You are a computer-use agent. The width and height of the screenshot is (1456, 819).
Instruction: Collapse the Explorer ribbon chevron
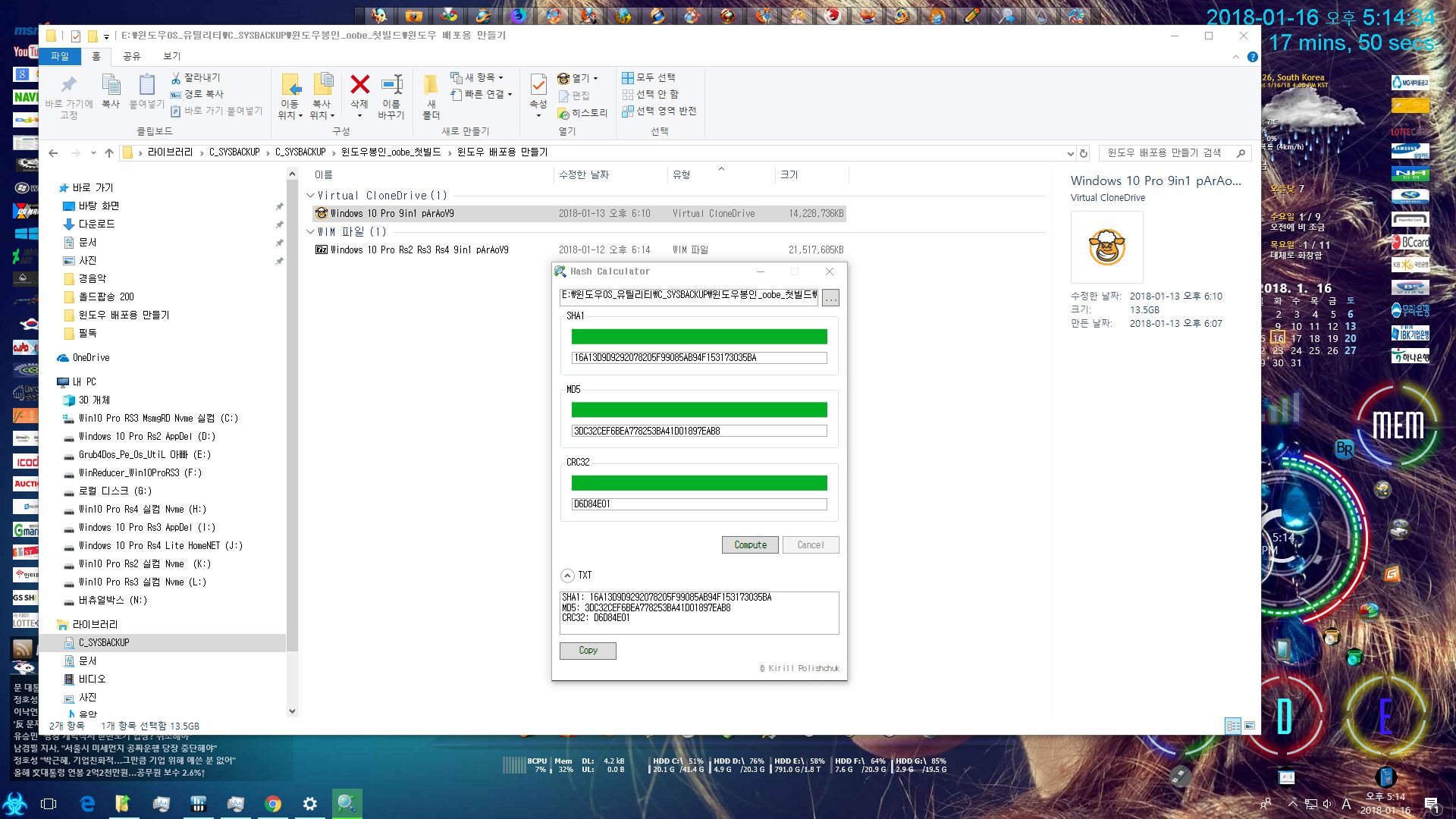tap(1236, 57)
